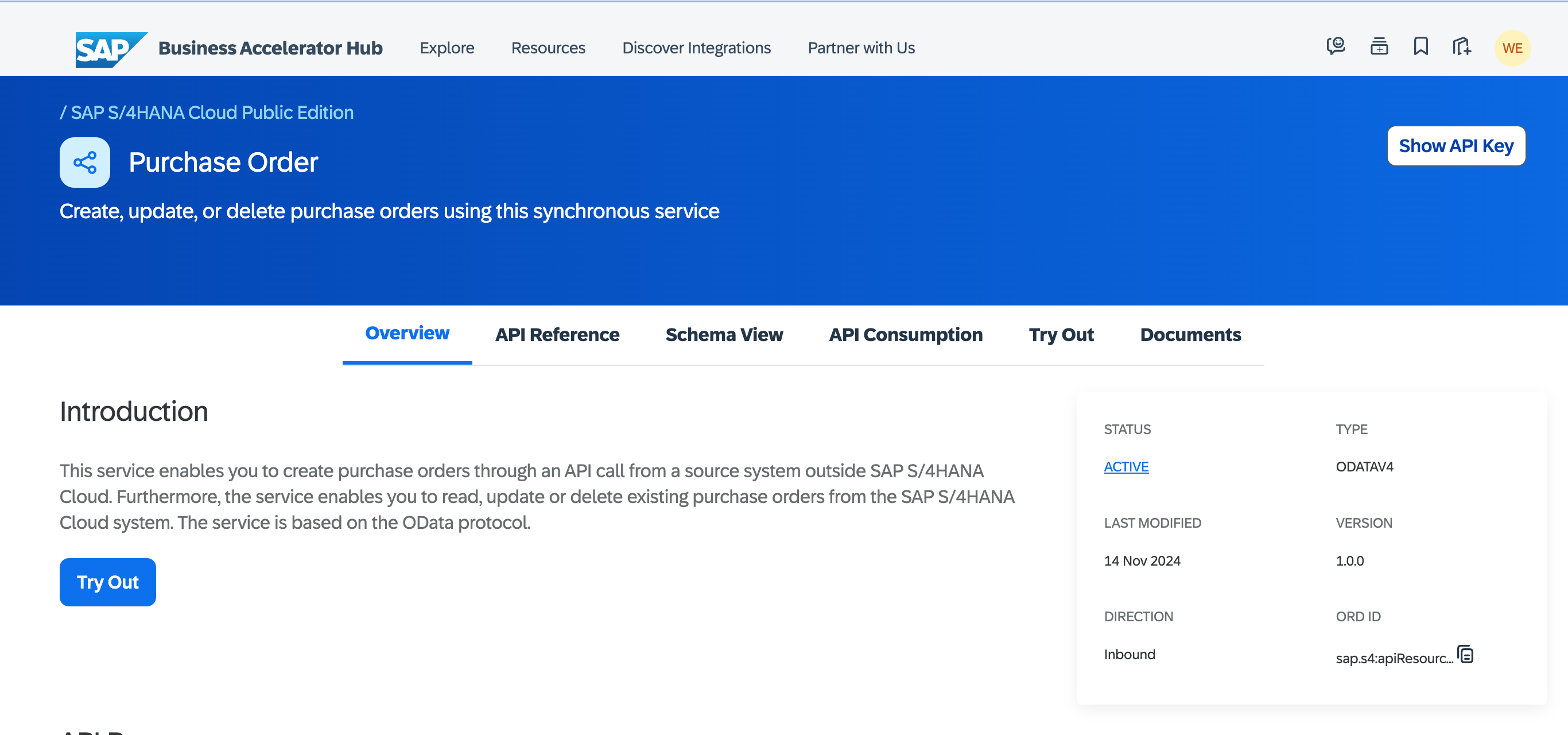Screen dimensions: 1568x735
Task: Open Partner with Us
Action: 861,48
